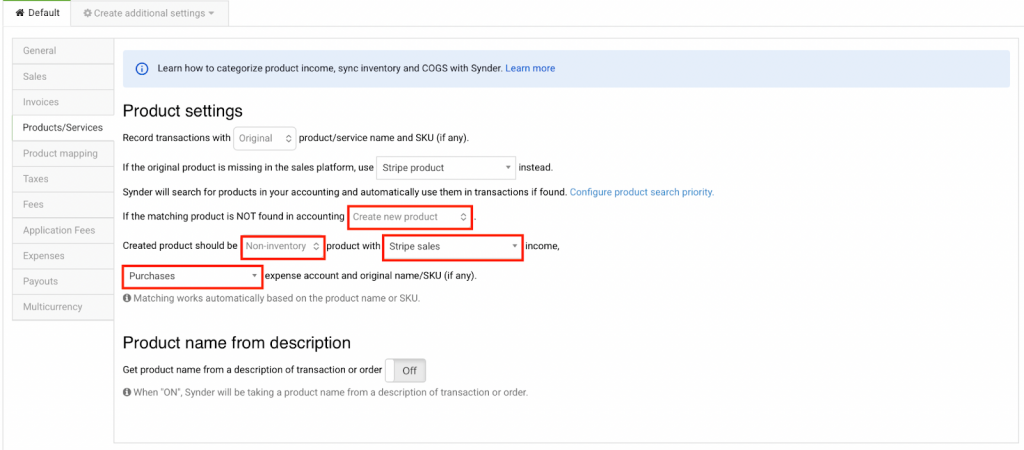Go to the Product mapping section

pos(60,153)
